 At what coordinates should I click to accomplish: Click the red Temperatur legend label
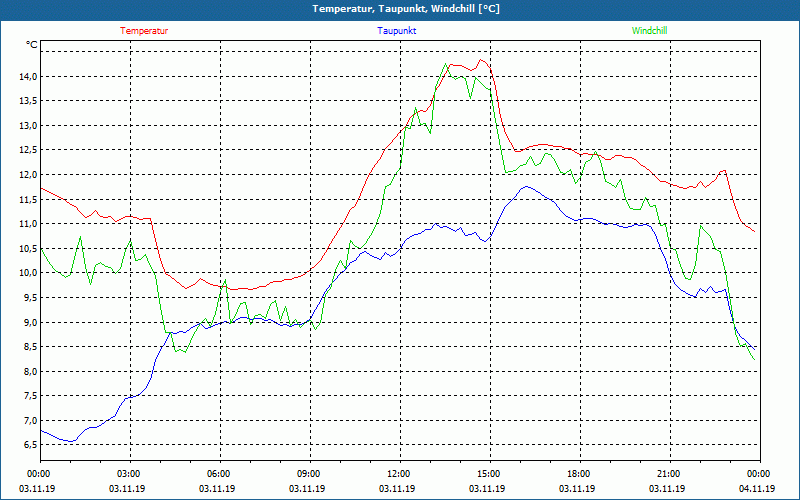pyautogui.click(x=144, y=31)
